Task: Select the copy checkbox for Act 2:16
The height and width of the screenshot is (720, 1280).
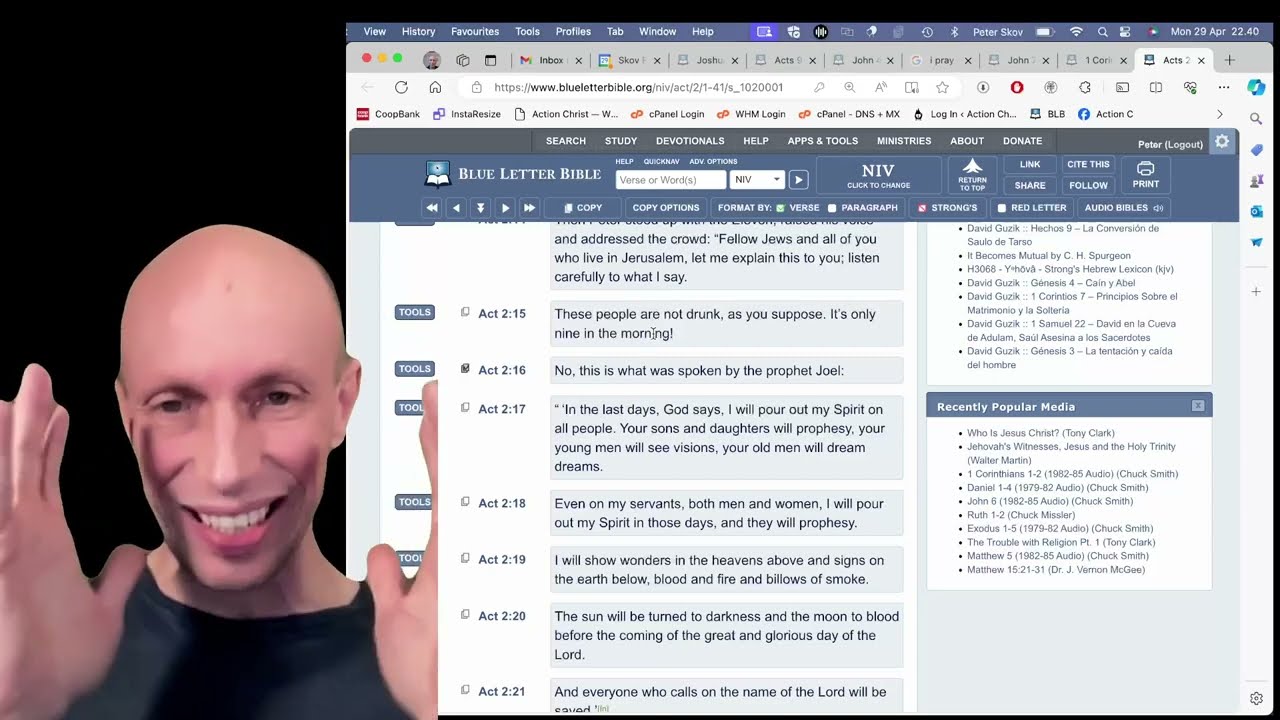Action: tap(465, 369)
